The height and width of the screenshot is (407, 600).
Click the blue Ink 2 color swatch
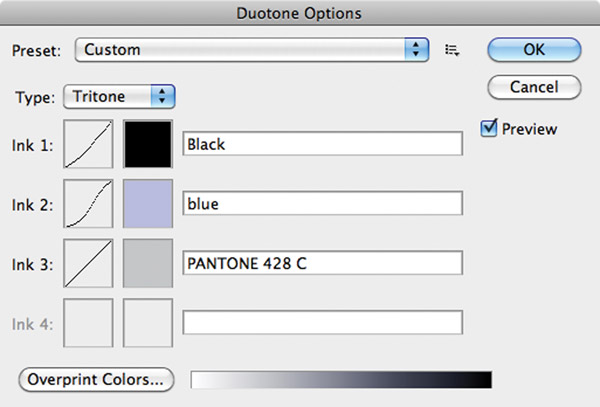[148, 203]
